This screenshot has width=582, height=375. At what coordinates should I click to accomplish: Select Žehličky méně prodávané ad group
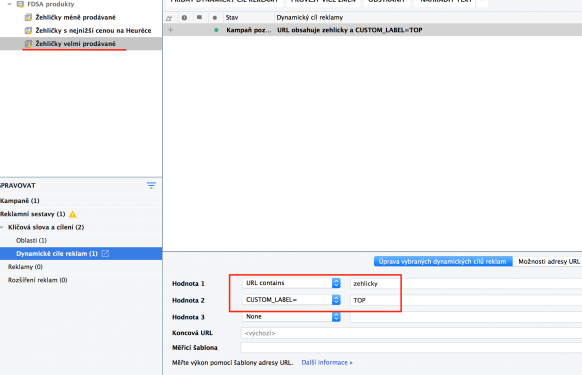point(75,17)
